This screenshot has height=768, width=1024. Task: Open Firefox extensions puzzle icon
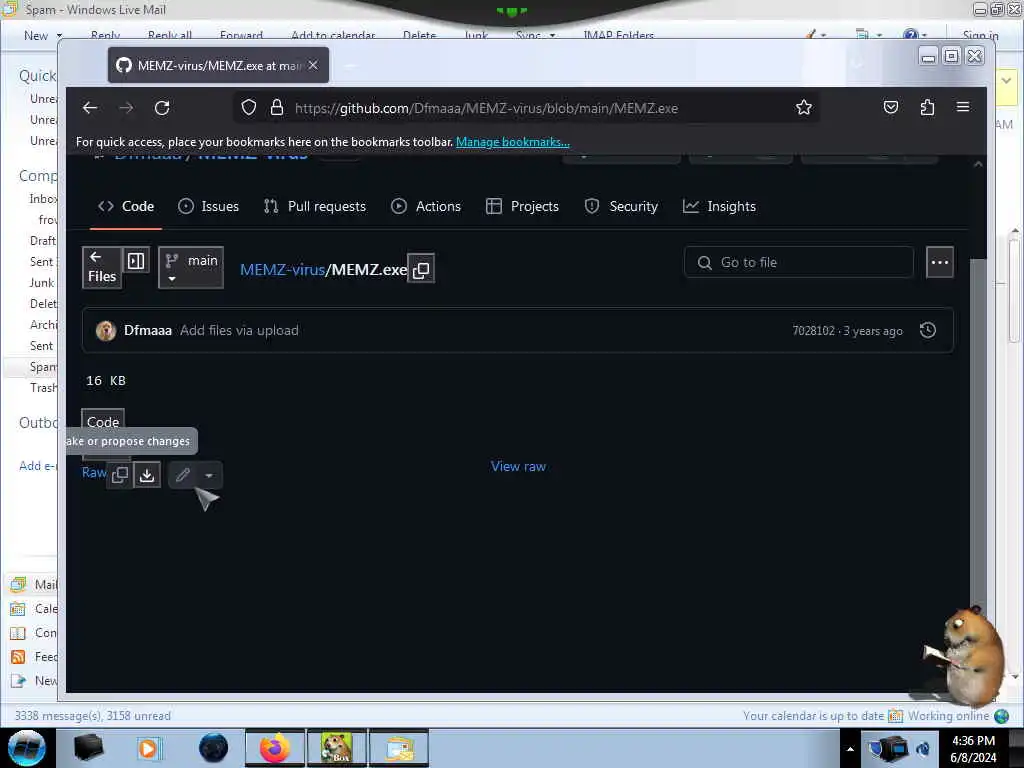[x=927, y=107]
